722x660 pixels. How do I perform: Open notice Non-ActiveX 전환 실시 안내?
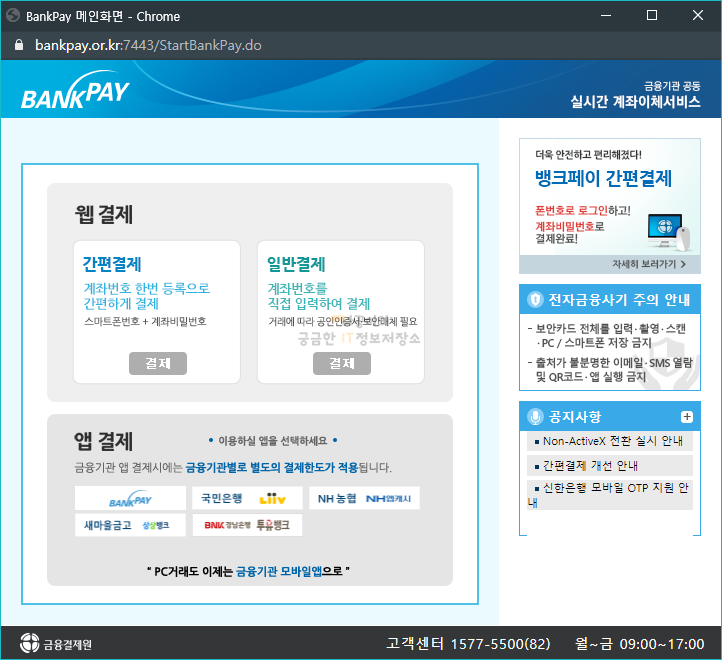[609, 441]
